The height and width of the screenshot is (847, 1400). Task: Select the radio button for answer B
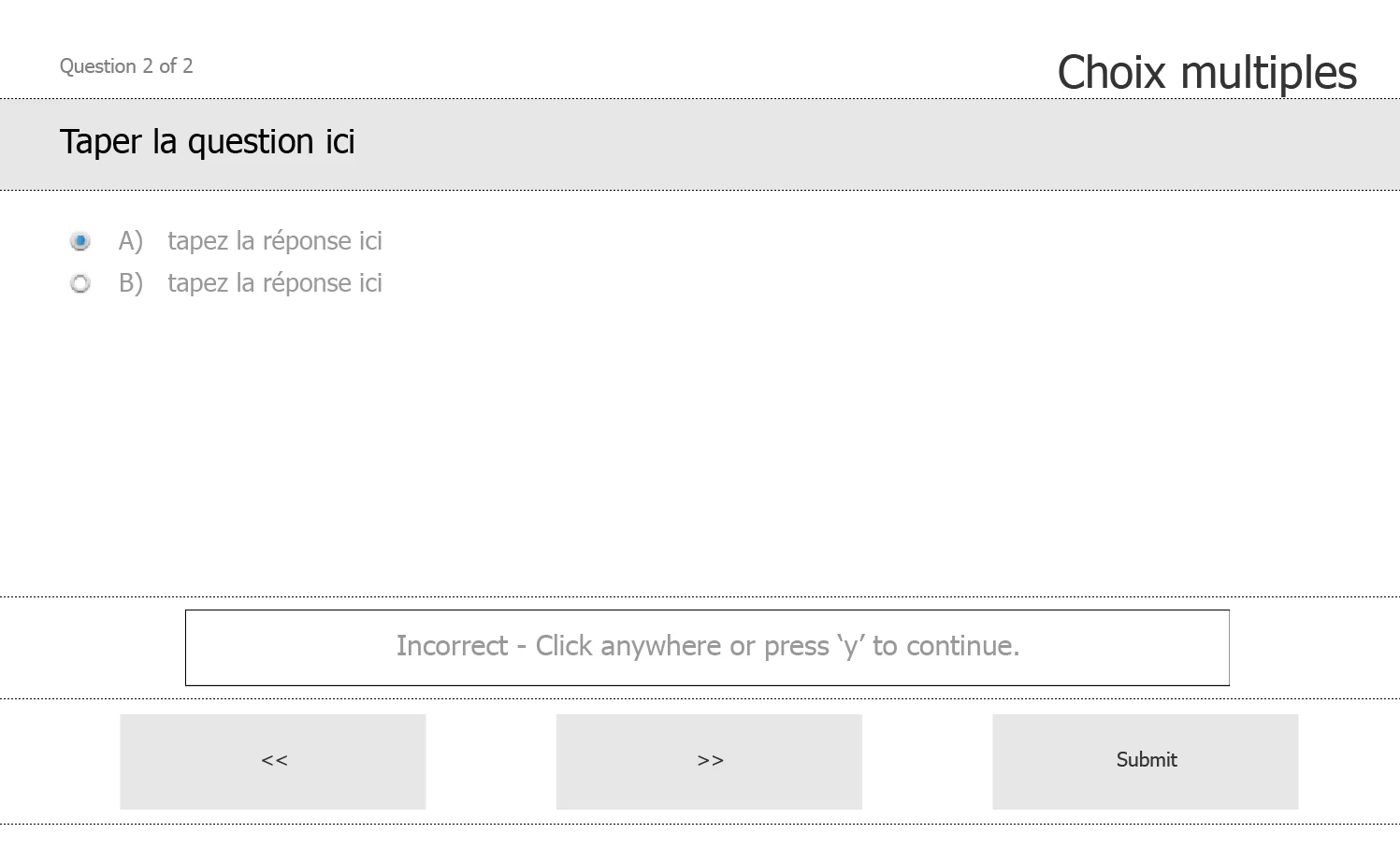(80, 283)
